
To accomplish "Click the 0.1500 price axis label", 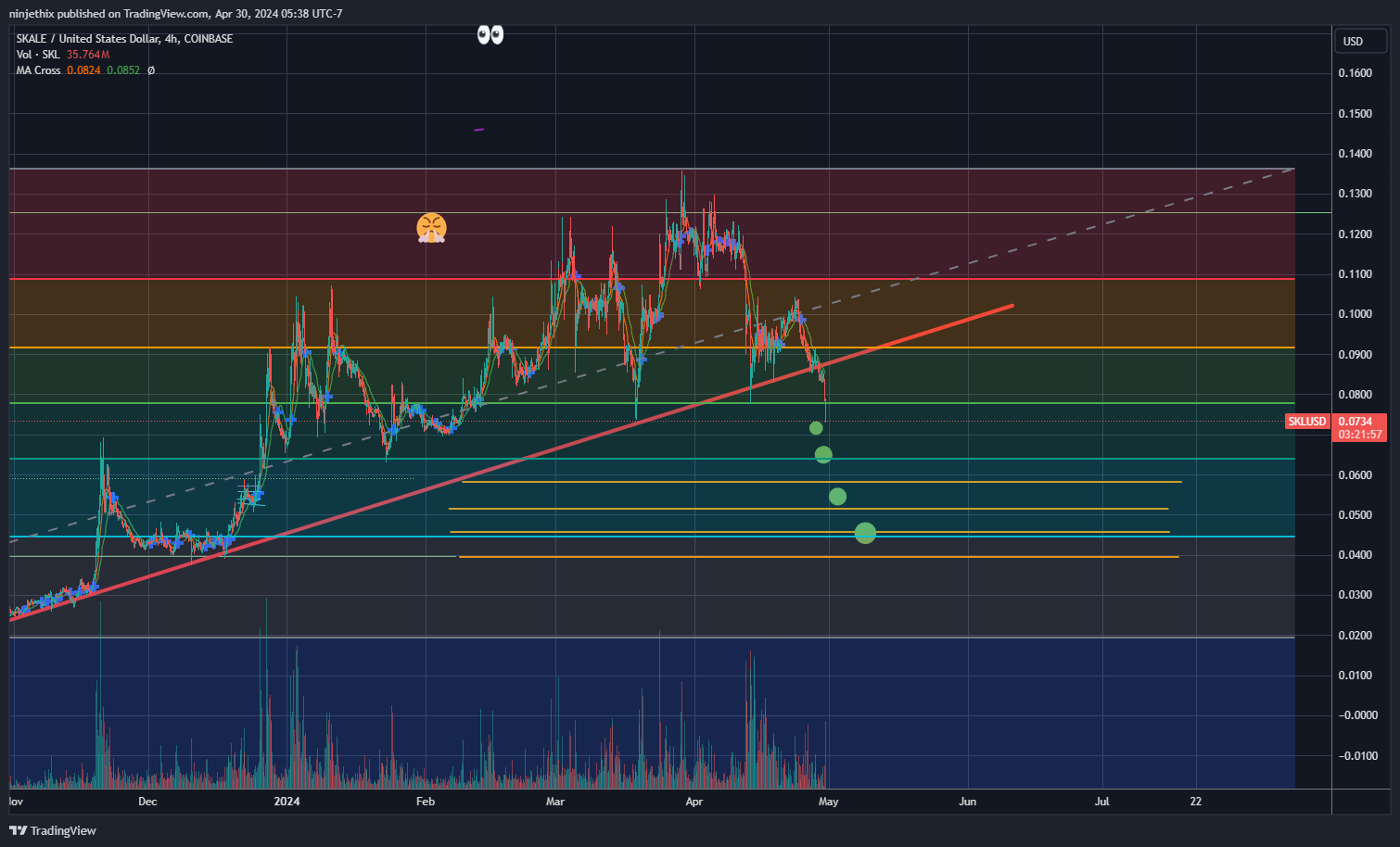I will coord(1355,114).
